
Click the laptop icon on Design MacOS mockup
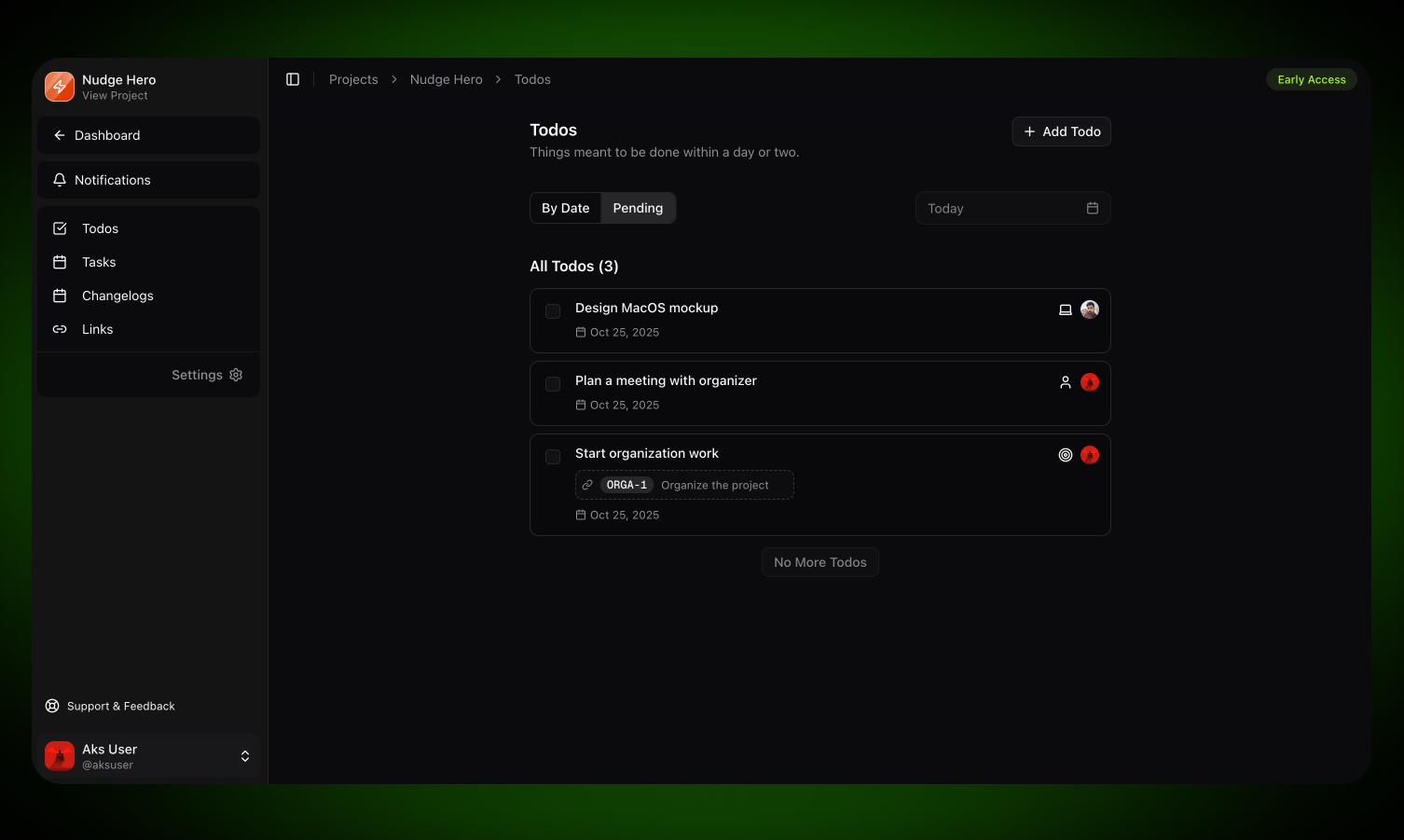pos(1066,309)
